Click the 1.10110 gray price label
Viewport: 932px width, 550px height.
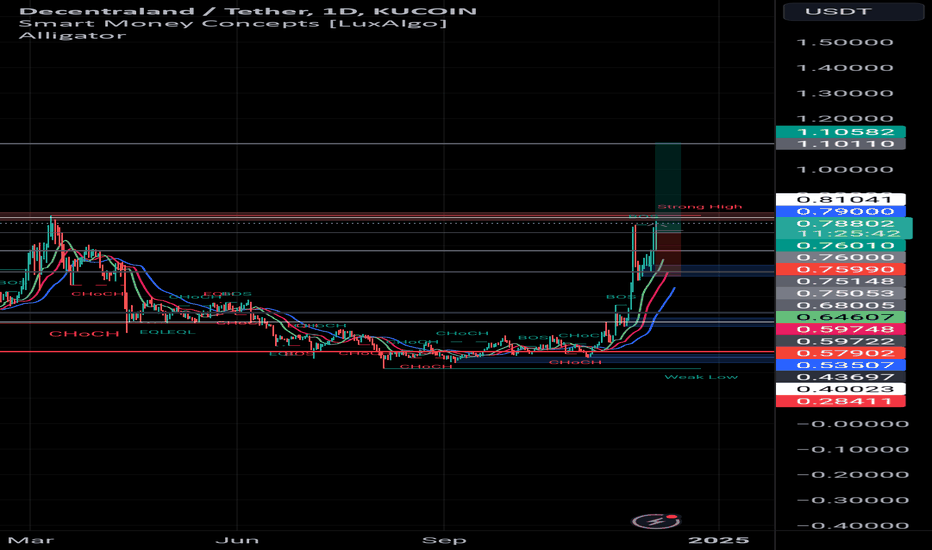(x=840, y=144)
